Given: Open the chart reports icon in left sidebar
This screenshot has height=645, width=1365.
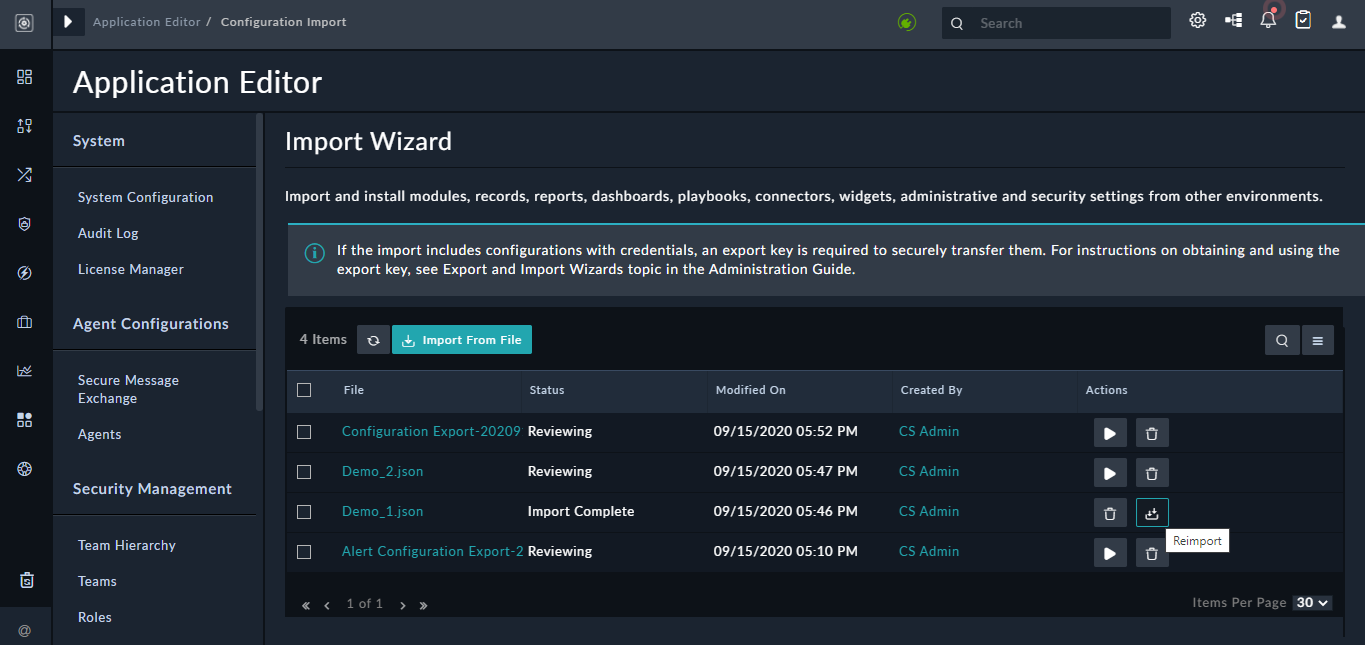Looking at the screenshot, I should click(x=25, y=371).
